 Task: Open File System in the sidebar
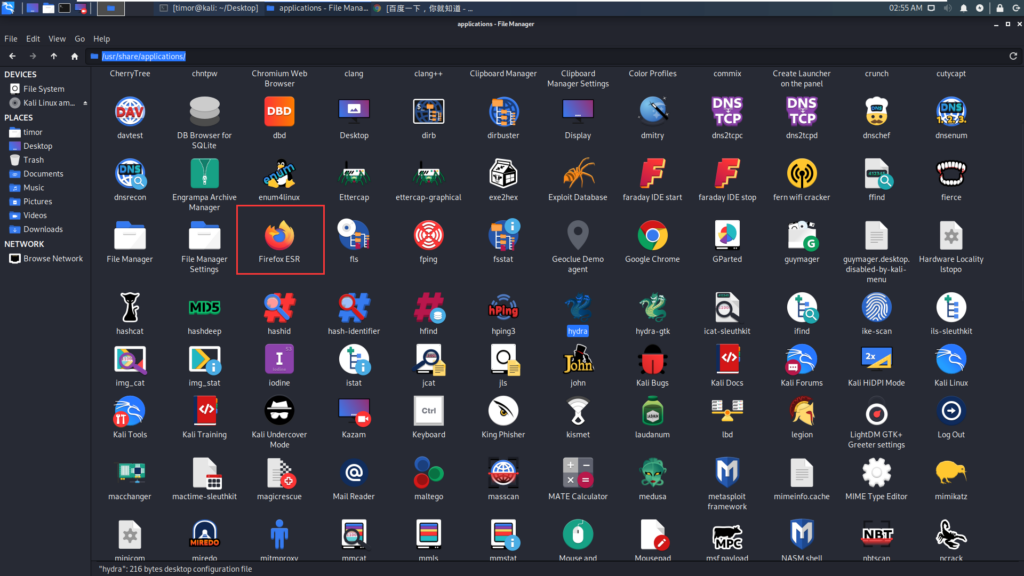click(x=46, y=88)
